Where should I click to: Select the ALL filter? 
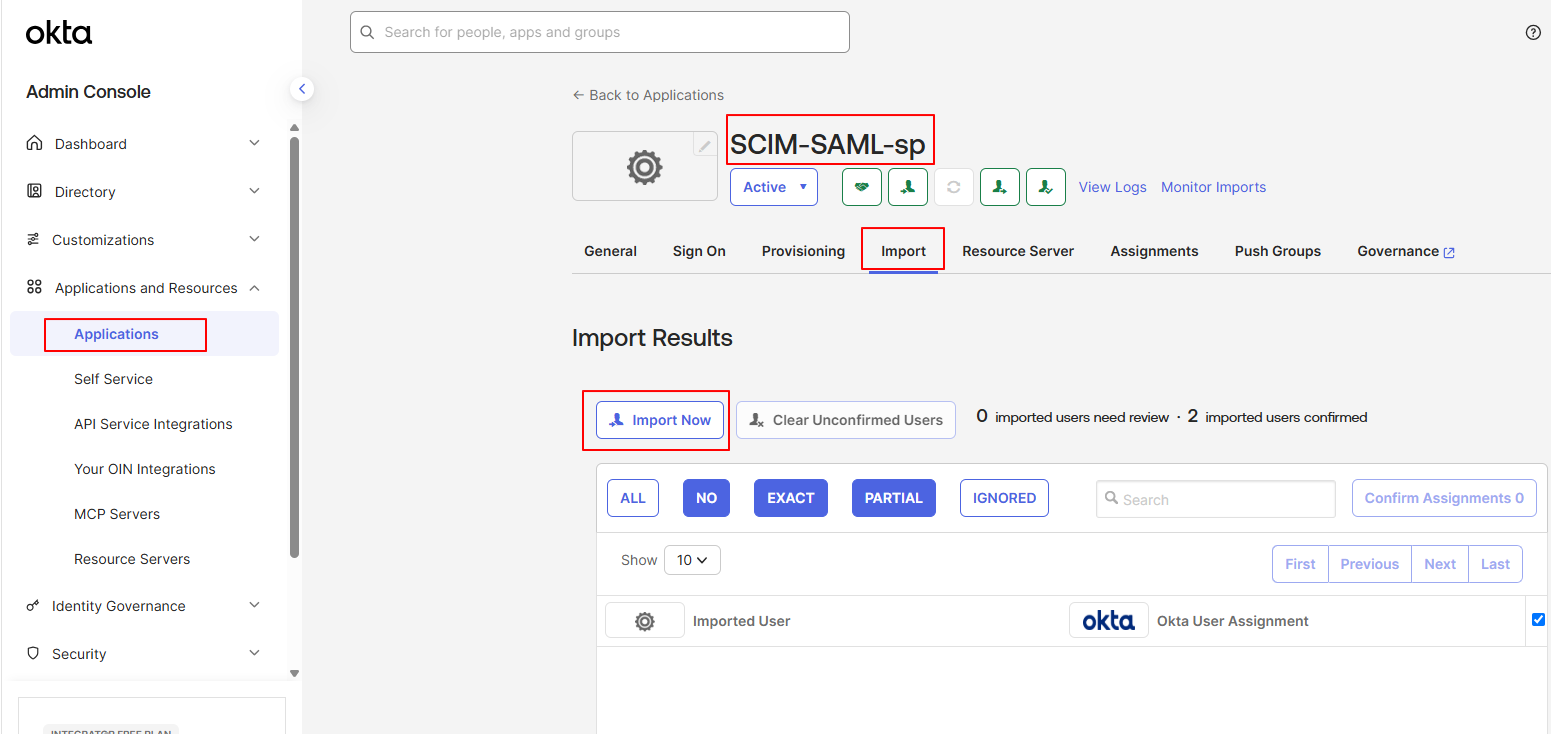(x=633, y=498)
